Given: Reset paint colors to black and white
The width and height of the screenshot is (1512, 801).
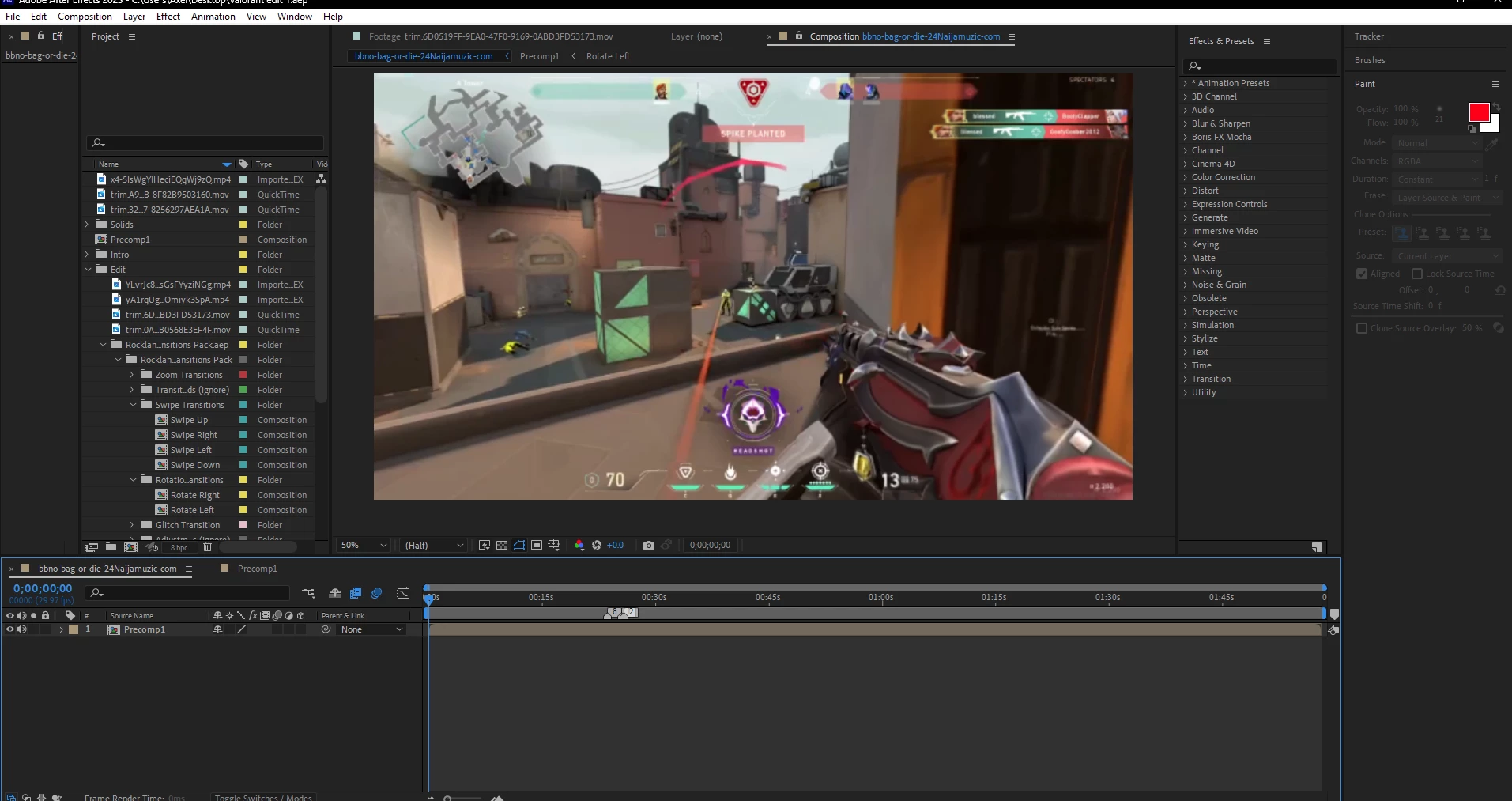Looking at the screenshot, I should [x=1472, y=128].
